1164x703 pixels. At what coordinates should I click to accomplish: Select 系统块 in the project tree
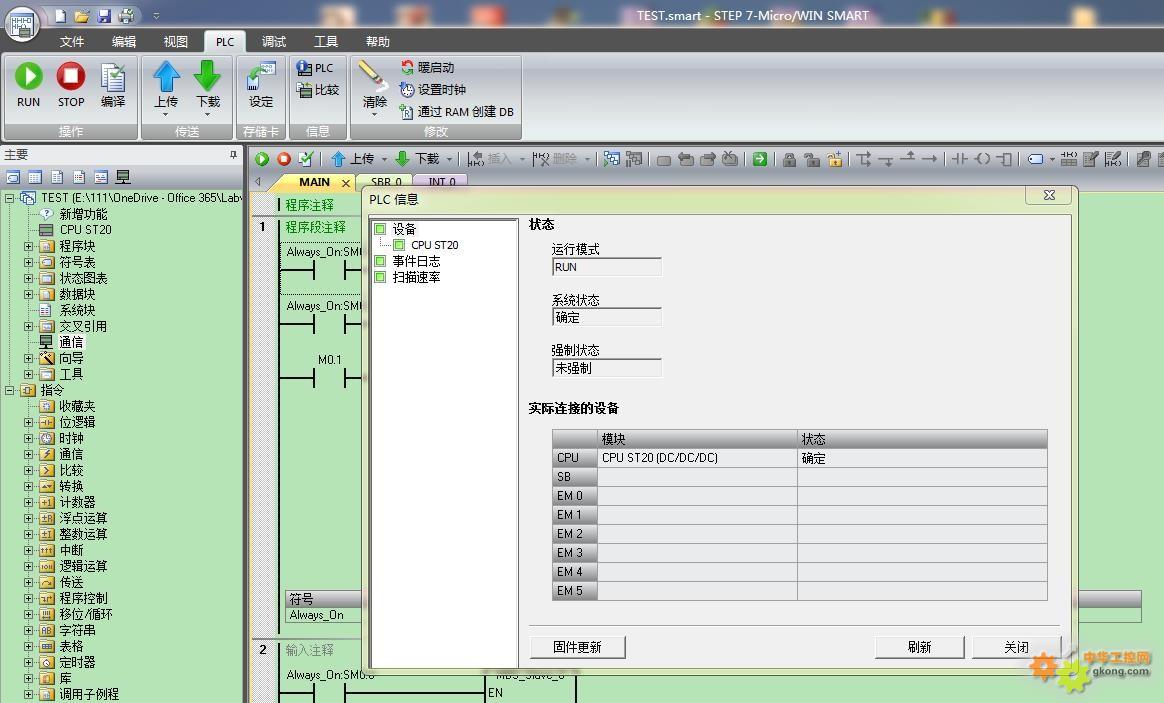pos(77,310)
